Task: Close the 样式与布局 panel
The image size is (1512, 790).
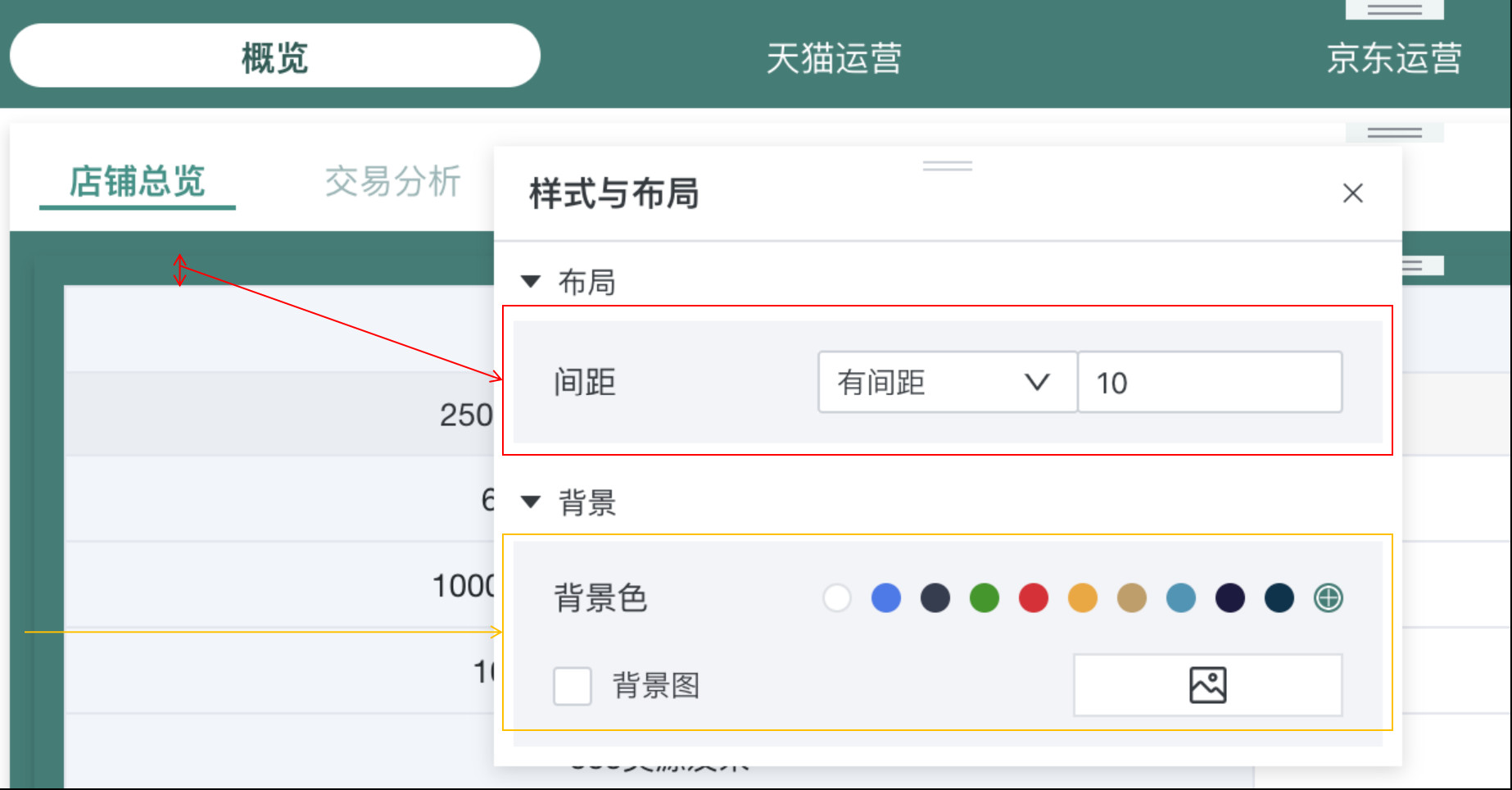Action: point(1352,193)
